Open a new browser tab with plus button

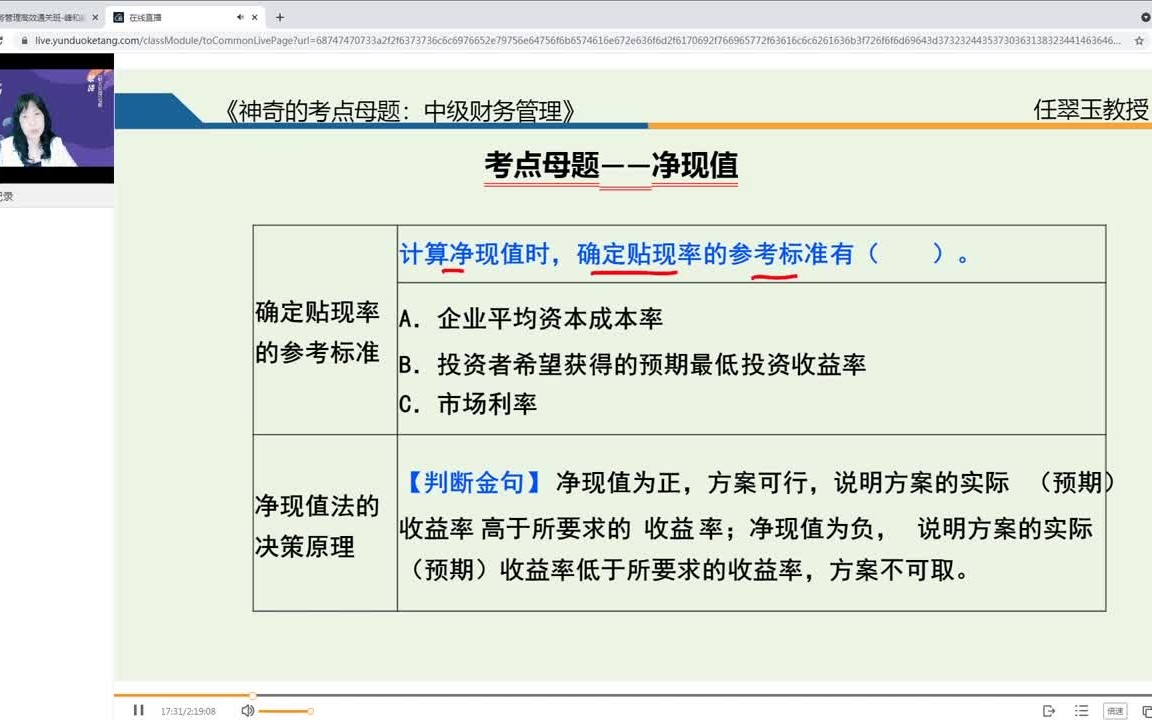pyautogui.click(x=280, y=17)
